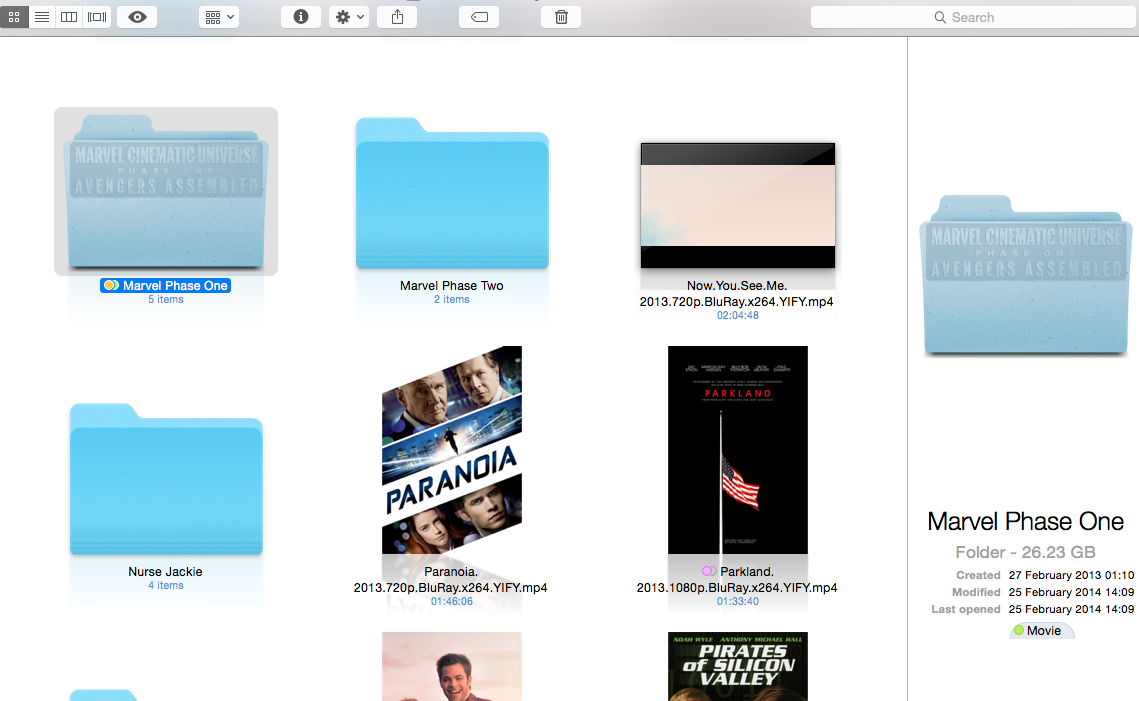
Task: Select the Marvel Phase One folder icon
Action: [x=166, y=191]
